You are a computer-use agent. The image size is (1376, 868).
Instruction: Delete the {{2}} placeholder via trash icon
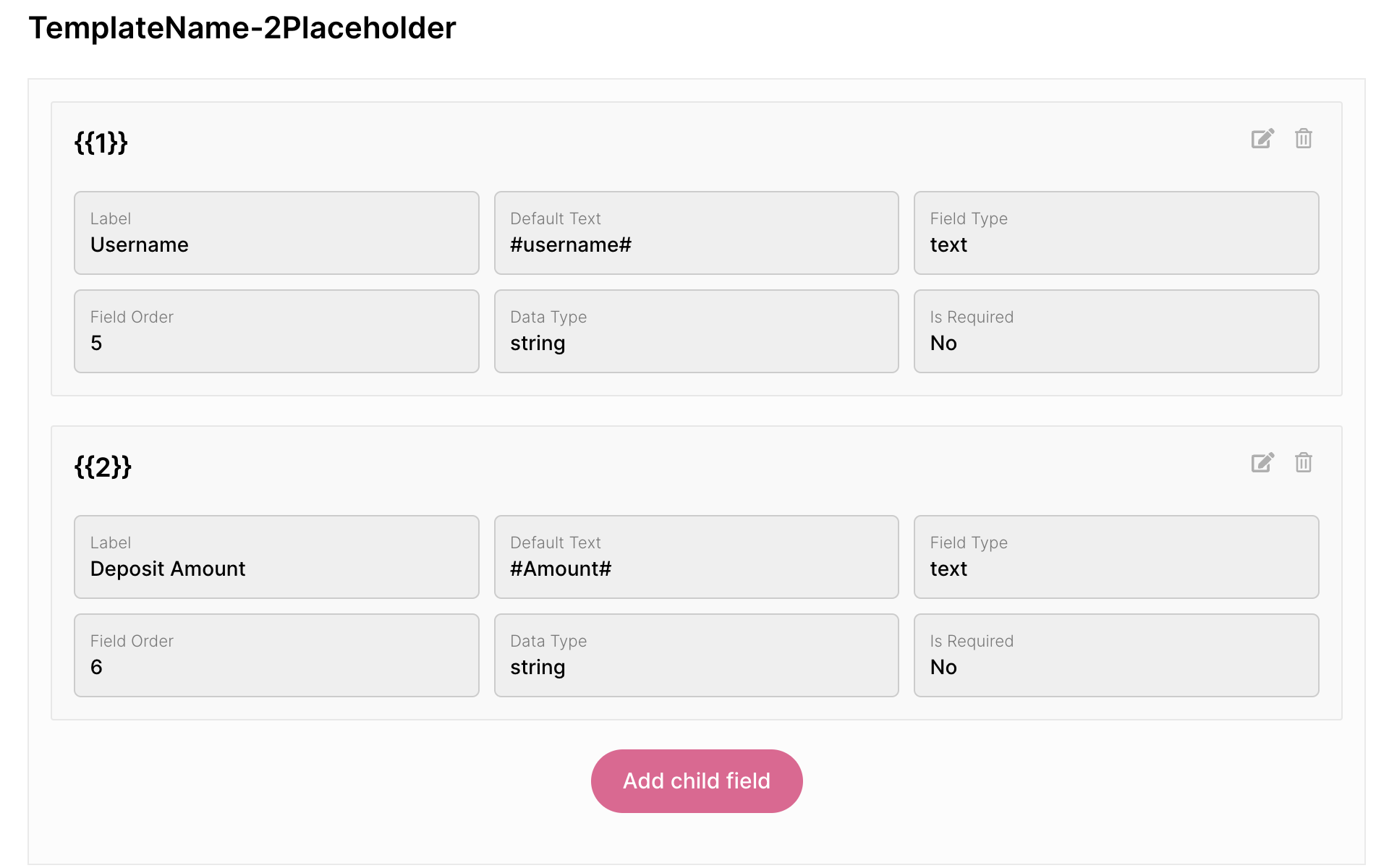[1303, 462]
